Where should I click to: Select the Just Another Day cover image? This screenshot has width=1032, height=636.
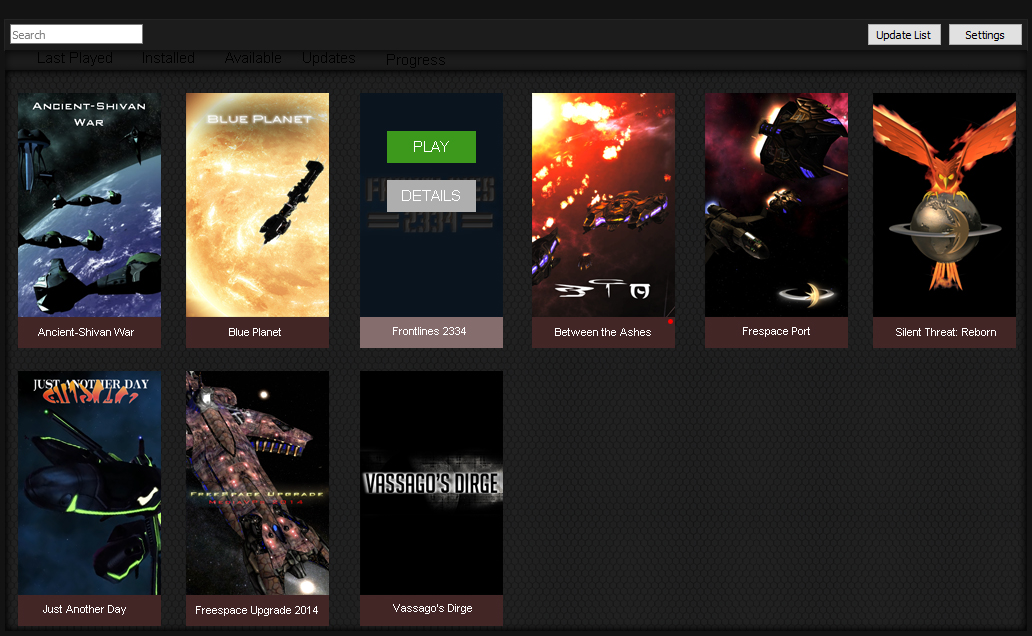90,483
